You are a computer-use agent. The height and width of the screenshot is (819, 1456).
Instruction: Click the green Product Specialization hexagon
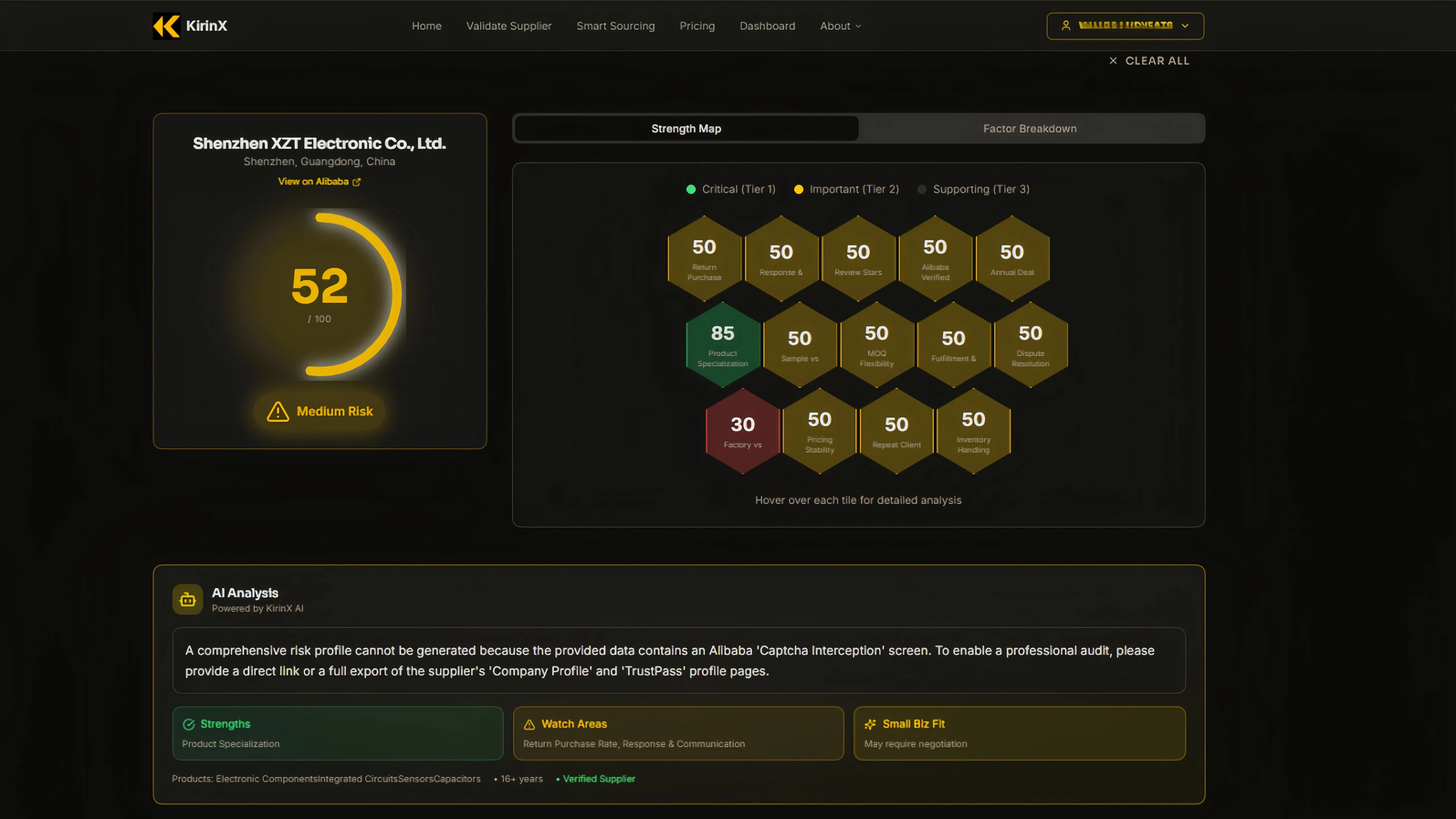coord(723,345)
